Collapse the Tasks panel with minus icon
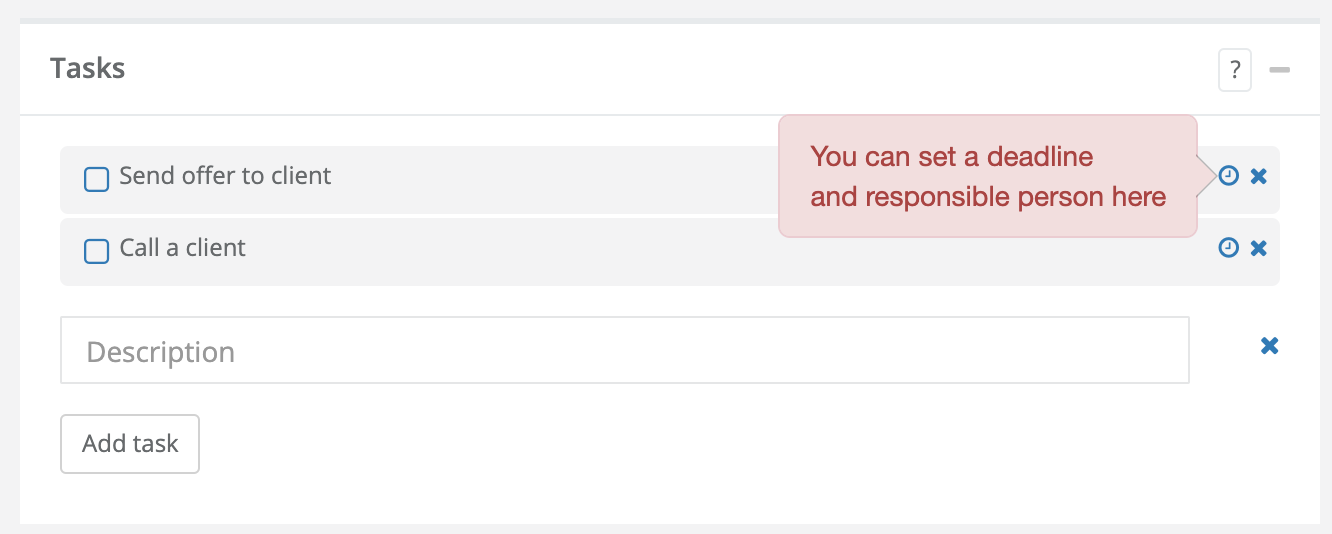This screenshot has height=534, width=1332. pos(1279,70)
